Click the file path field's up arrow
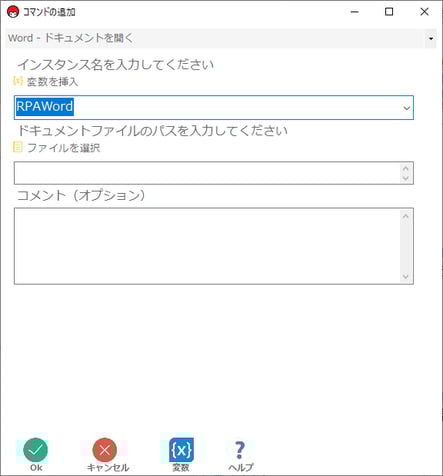This screenshot has height=476, width=443. pos(406,168)
